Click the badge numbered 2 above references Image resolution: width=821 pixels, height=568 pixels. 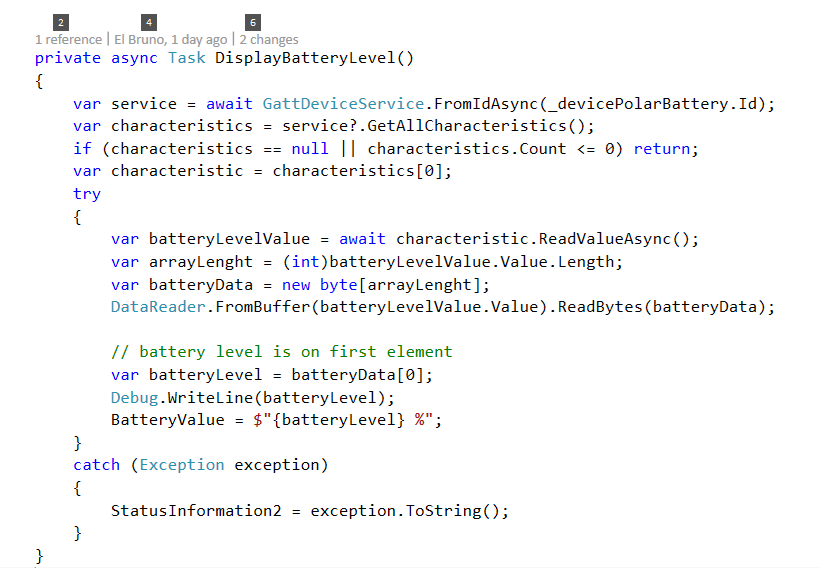61,21
